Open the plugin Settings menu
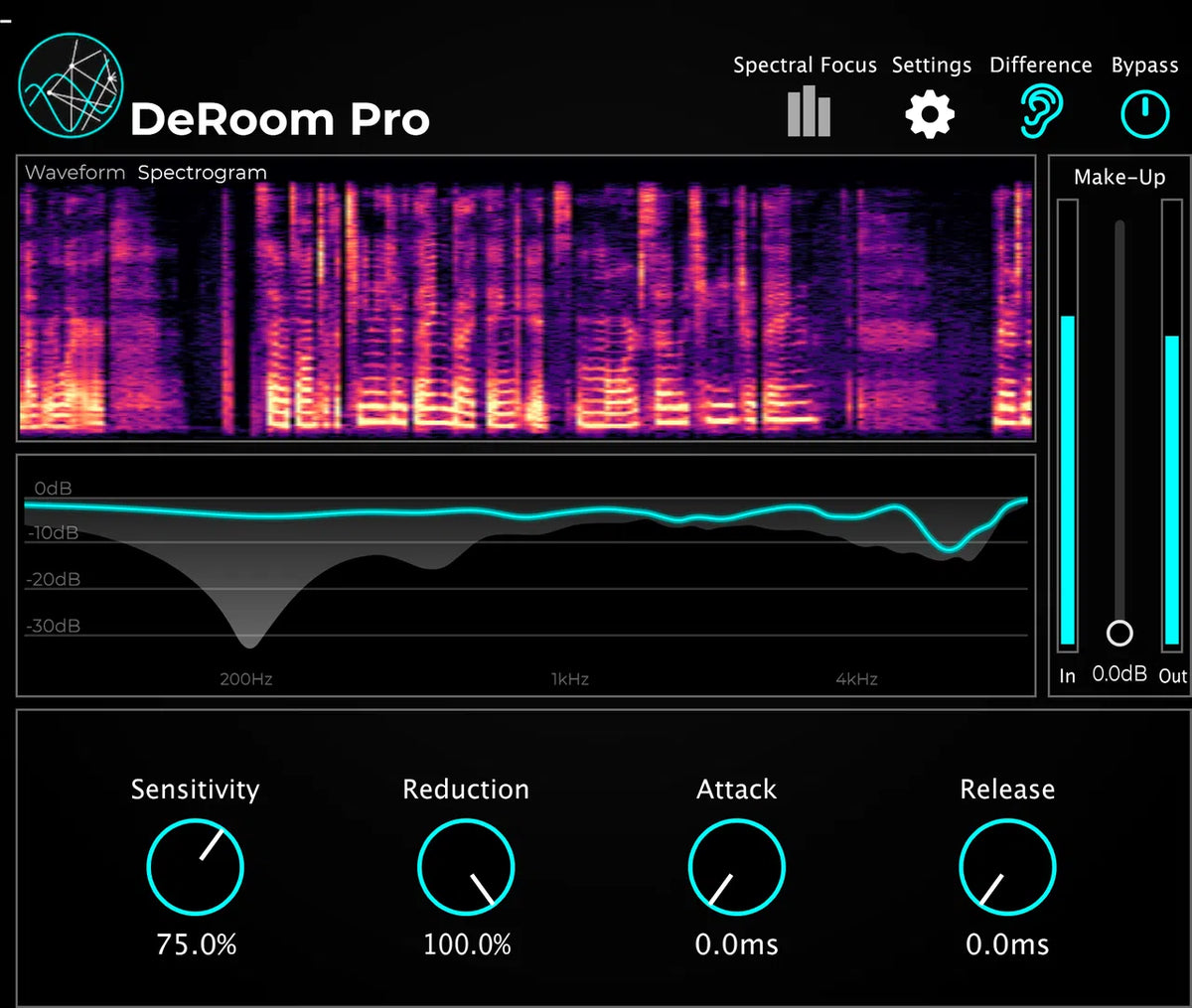This screenshot has width=1192, height=1008. point(930,113)
